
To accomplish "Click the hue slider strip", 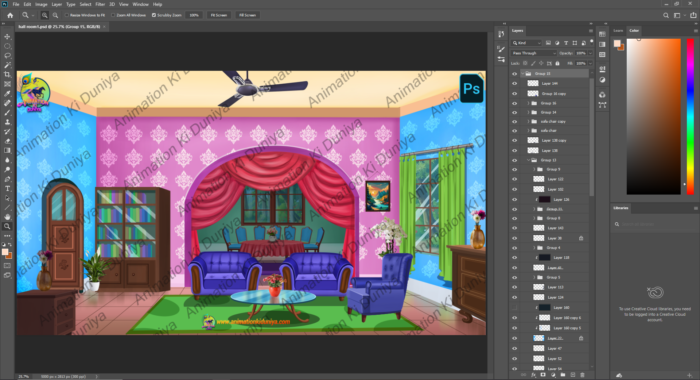I will click(690, 117).
